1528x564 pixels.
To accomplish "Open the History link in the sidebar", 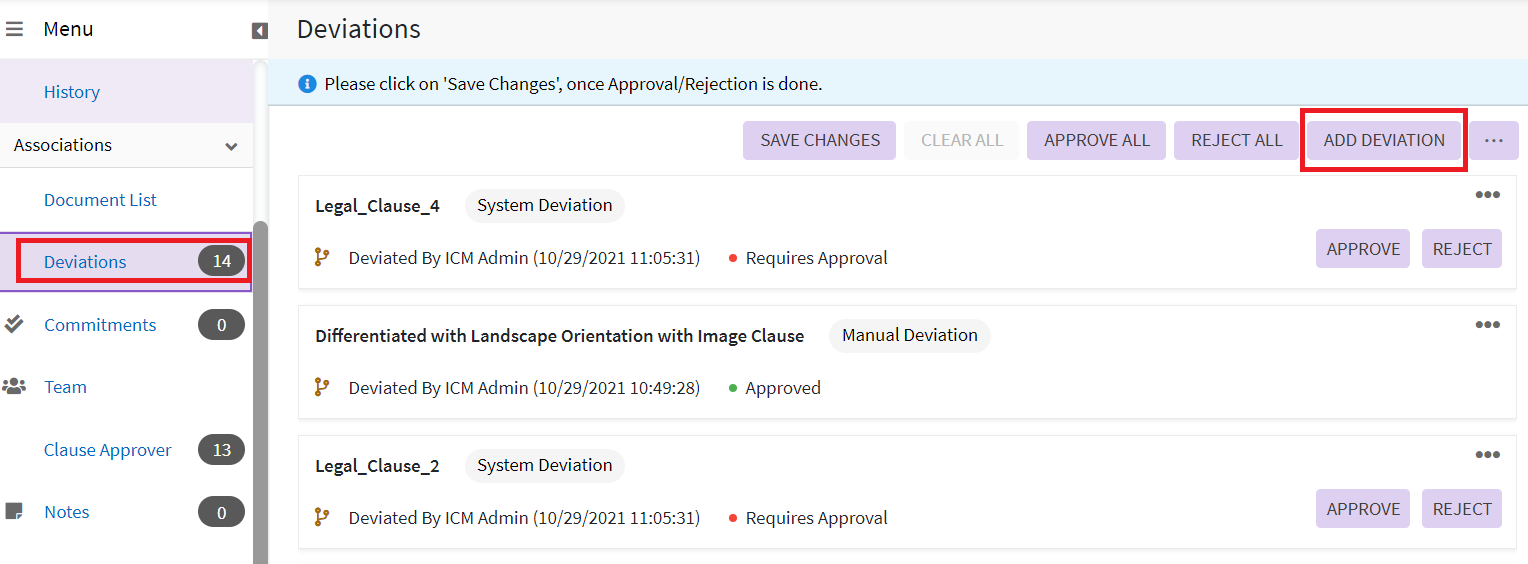I will (x=71, y=92).
